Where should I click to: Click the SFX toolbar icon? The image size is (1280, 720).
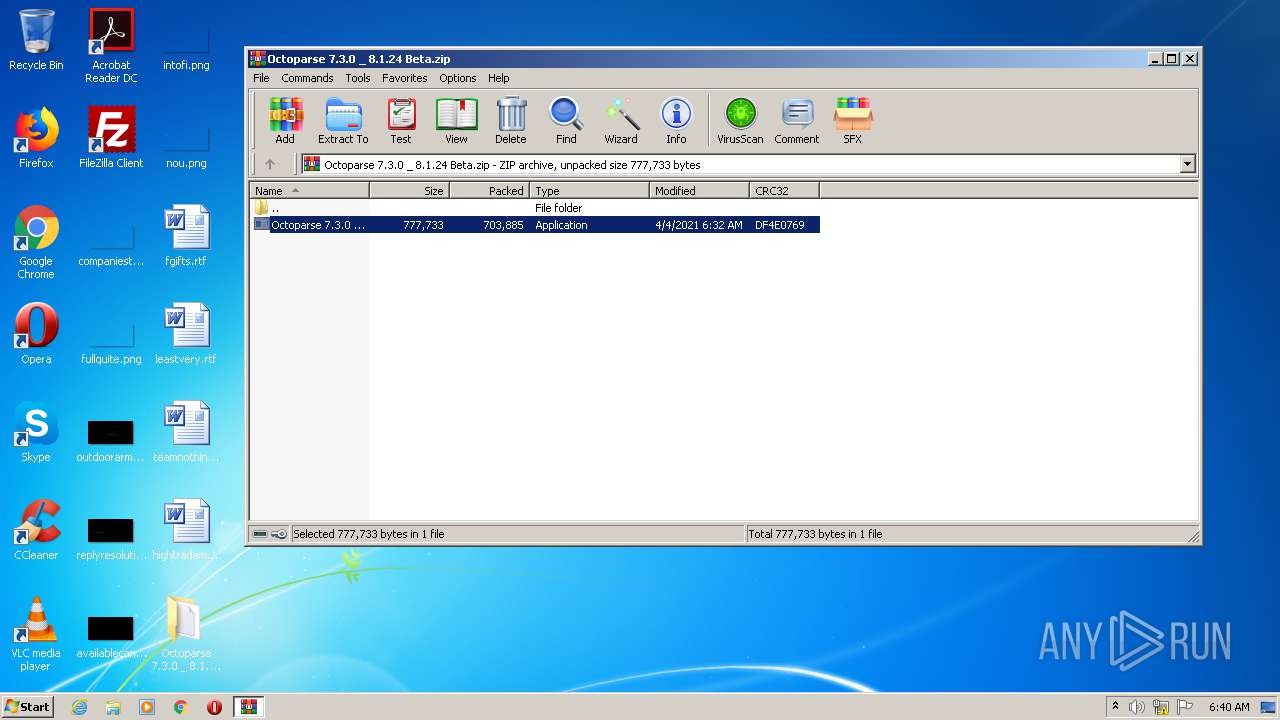point(853,121)
